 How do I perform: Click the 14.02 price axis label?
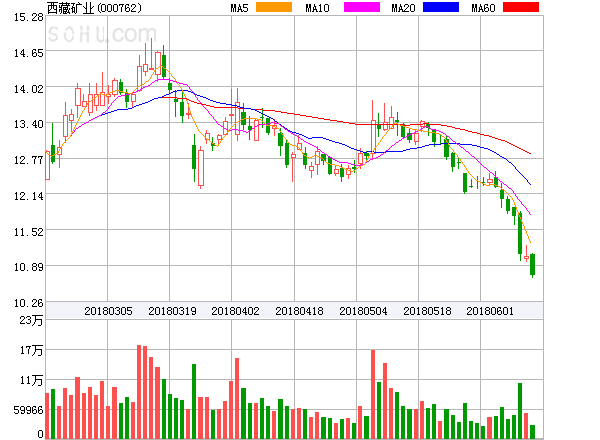pyautogui.click(x=29, y=89)
